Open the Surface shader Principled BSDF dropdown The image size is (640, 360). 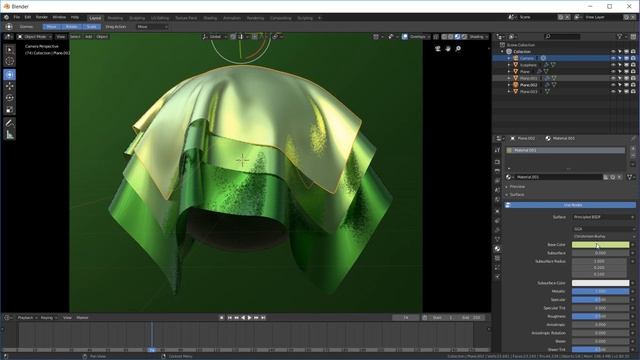tap(603, 217)
